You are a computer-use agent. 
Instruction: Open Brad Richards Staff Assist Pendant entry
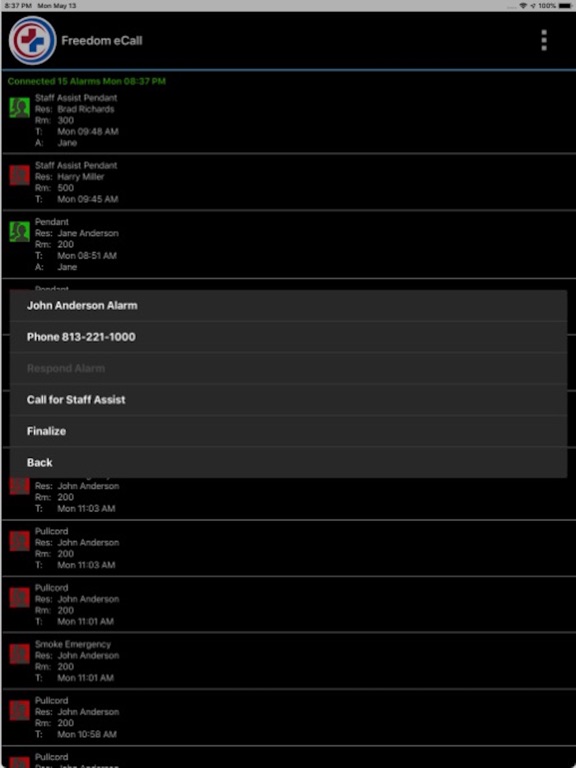[x=288, y=120]
